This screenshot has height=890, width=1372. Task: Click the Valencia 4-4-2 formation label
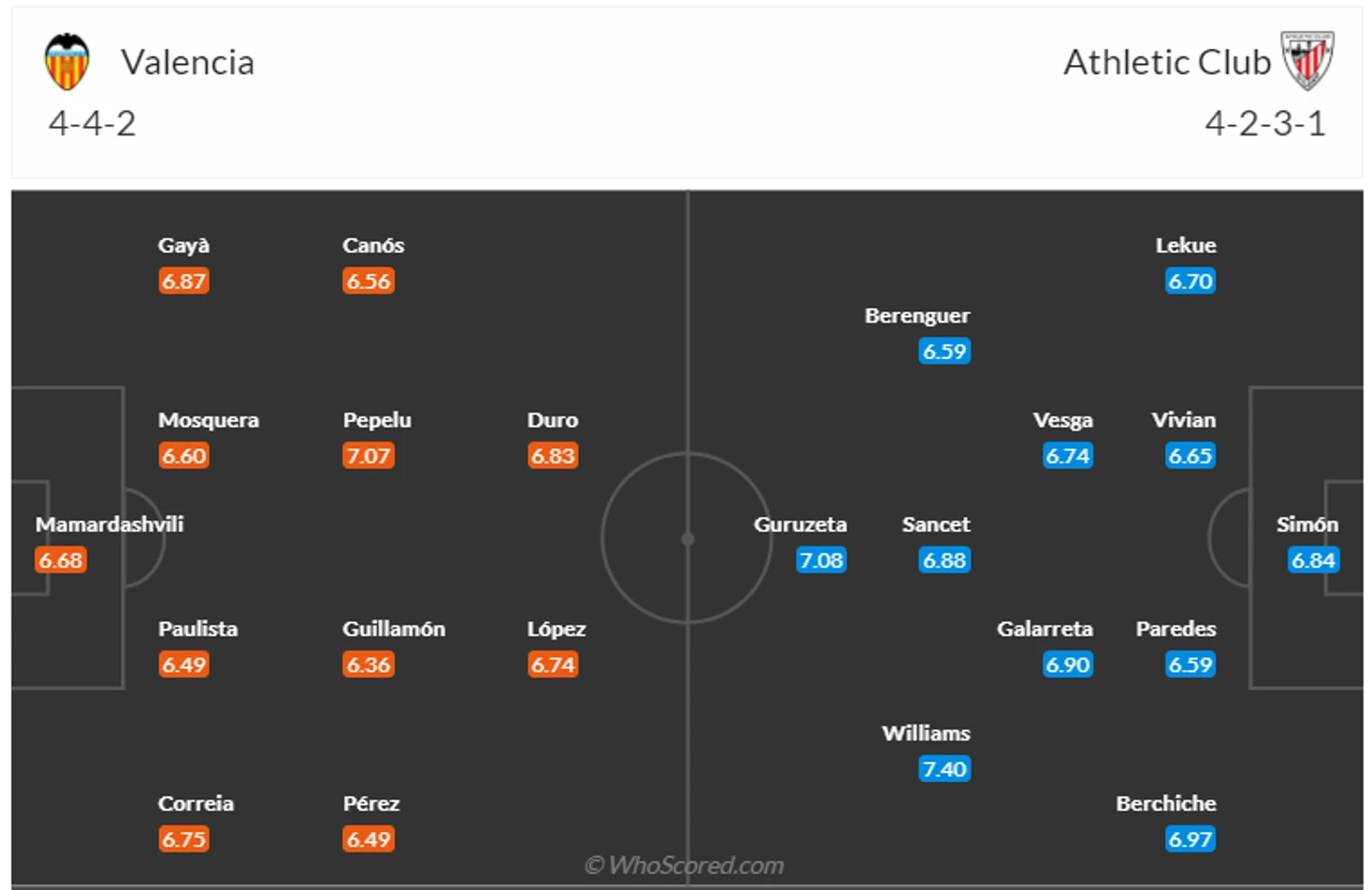(92, 123)
